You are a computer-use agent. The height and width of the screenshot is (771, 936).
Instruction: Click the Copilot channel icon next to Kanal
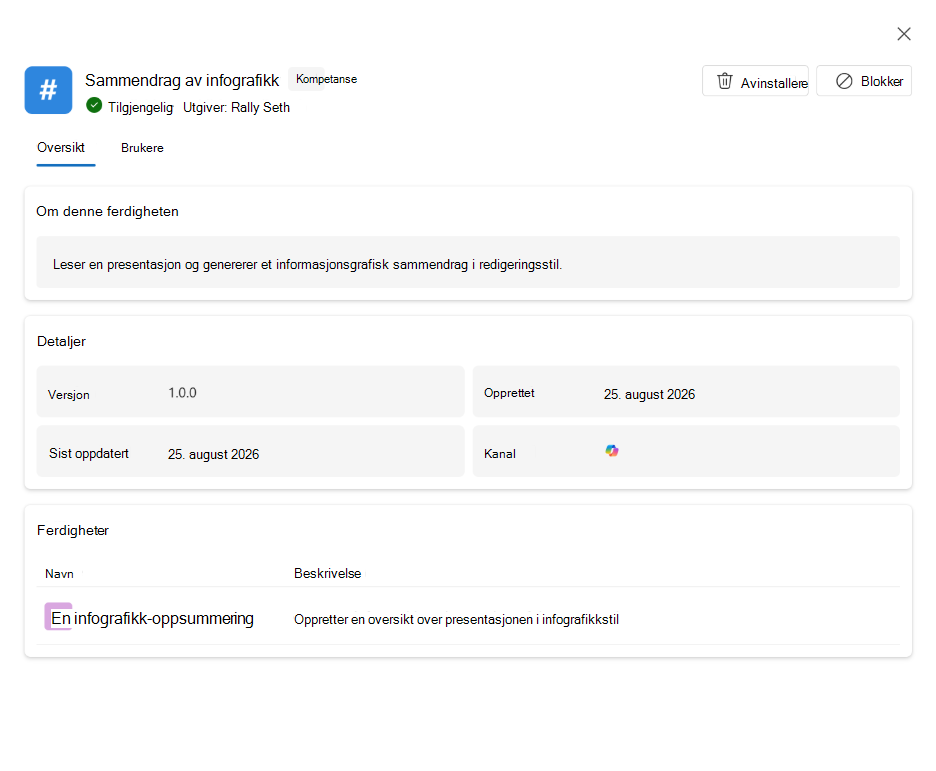pyautogui.click(x=612, y=451)
